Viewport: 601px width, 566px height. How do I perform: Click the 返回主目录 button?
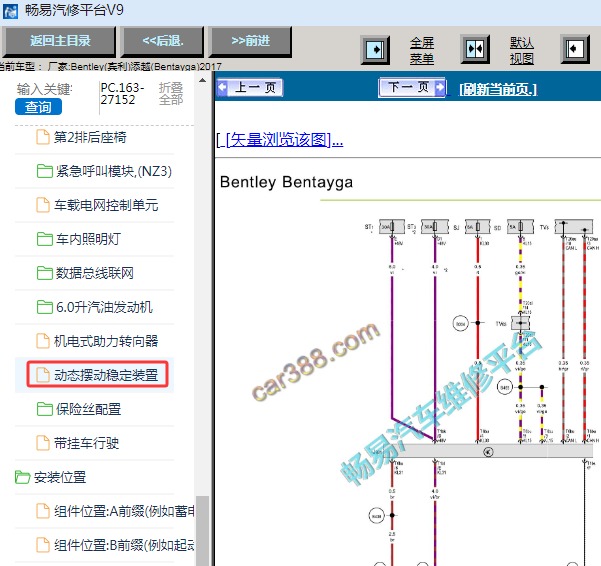pyautogui.click(x=59, y=41)
